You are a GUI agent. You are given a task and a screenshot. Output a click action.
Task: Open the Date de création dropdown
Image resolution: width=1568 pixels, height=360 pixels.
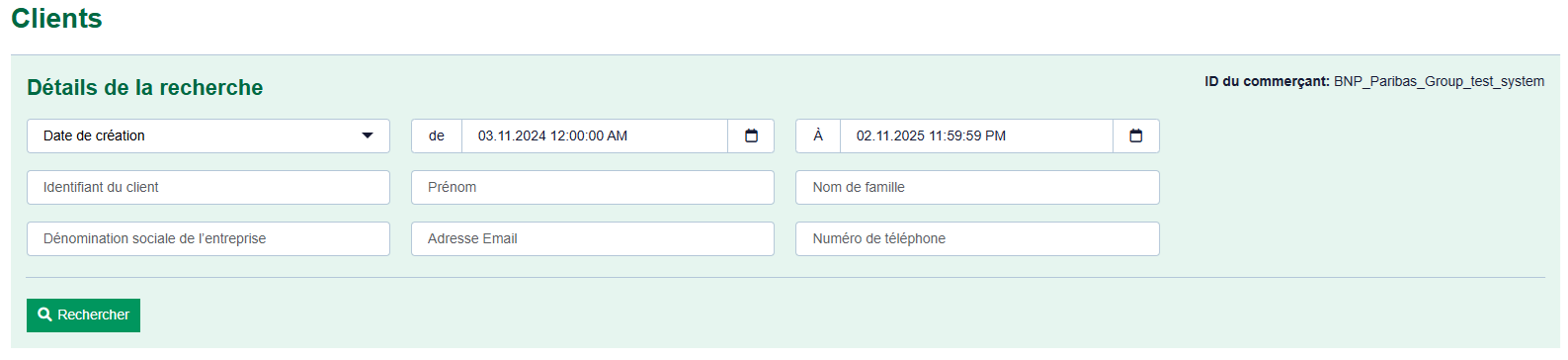(207, 135)
